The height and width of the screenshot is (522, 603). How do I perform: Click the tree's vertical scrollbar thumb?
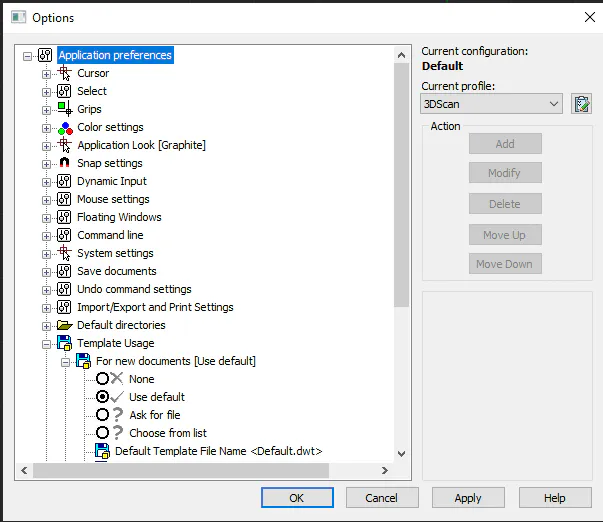click(401, 185)
